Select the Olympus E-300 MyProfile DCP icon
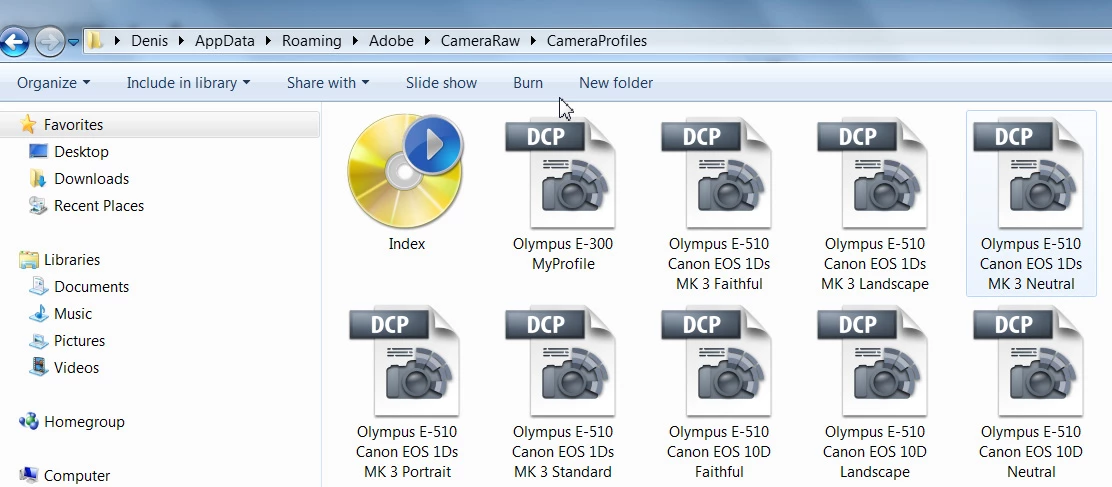Screen dimensions: 1112x487 pyautogui.click(x=560, y=174)
